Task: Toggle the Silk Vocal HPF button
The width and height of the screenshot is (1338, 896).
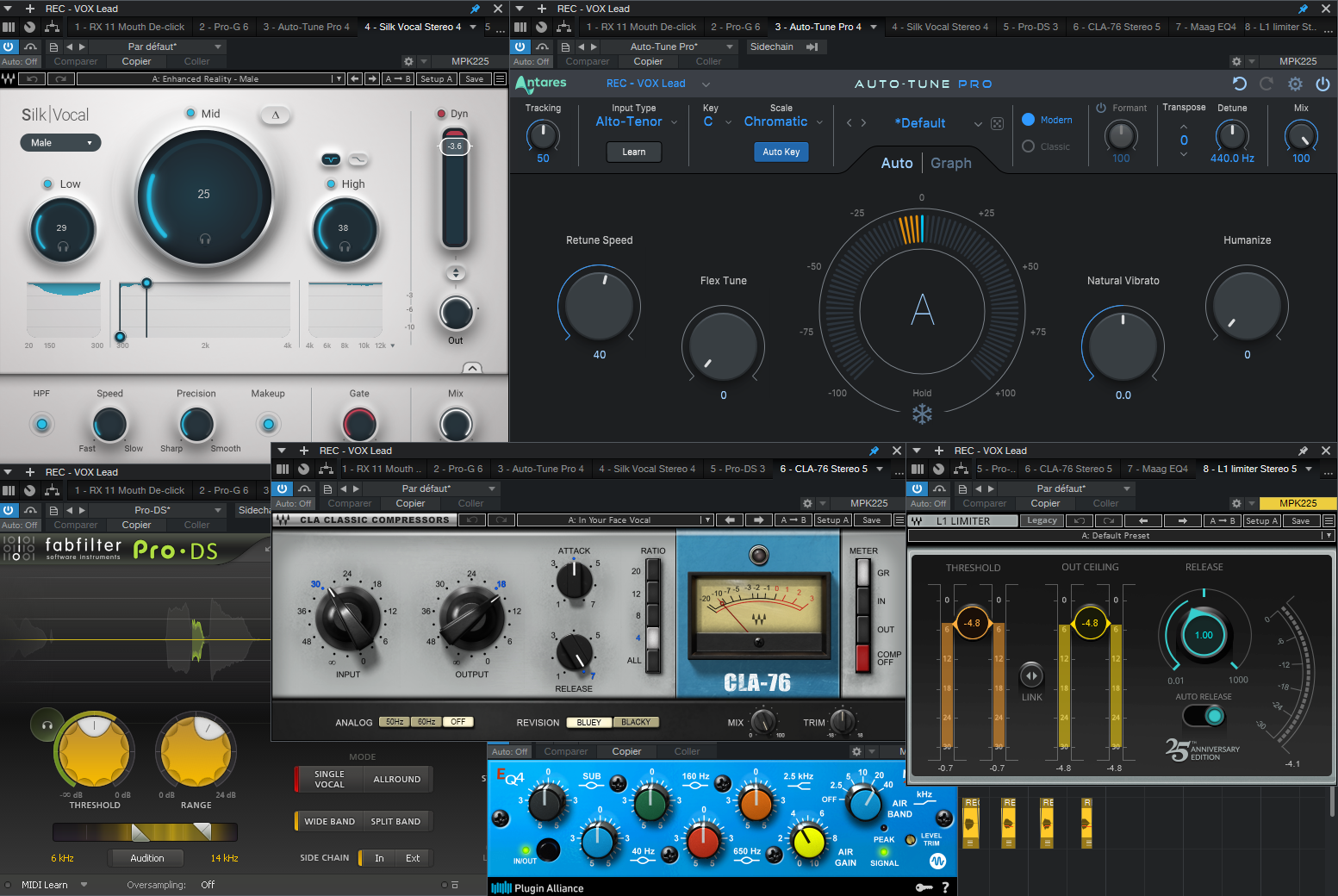Action: coord(41,424)
